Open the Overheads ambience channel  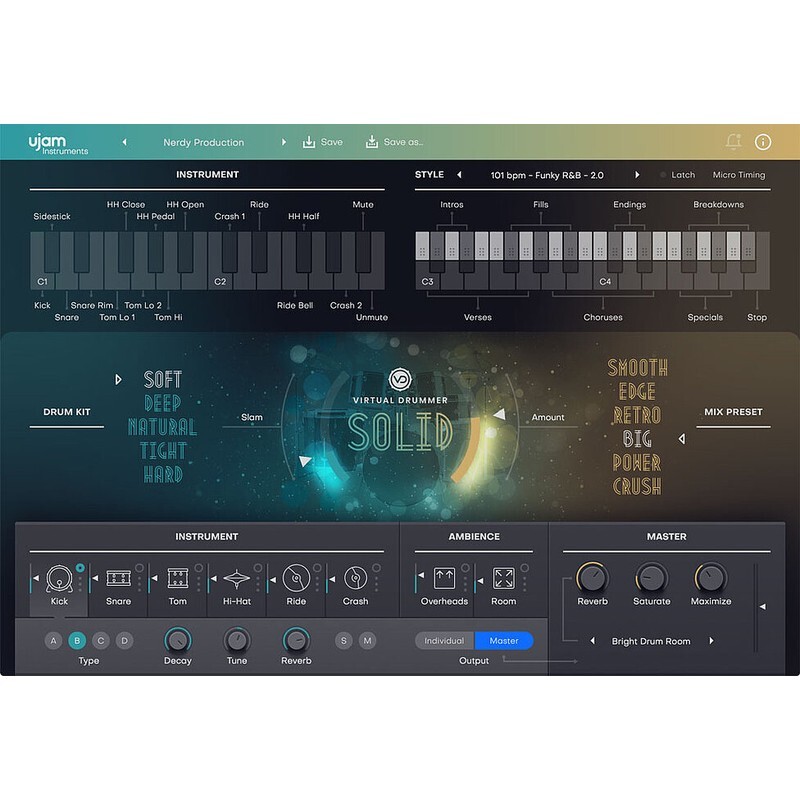point(444,578)
